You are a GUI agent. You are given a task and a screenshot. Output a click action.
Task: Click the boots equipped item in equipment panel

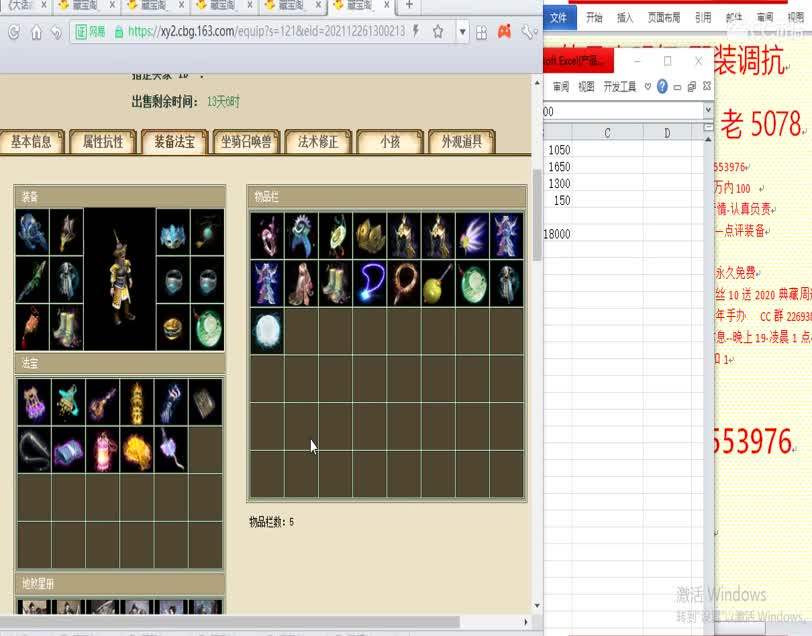click(x=67, y=328)
